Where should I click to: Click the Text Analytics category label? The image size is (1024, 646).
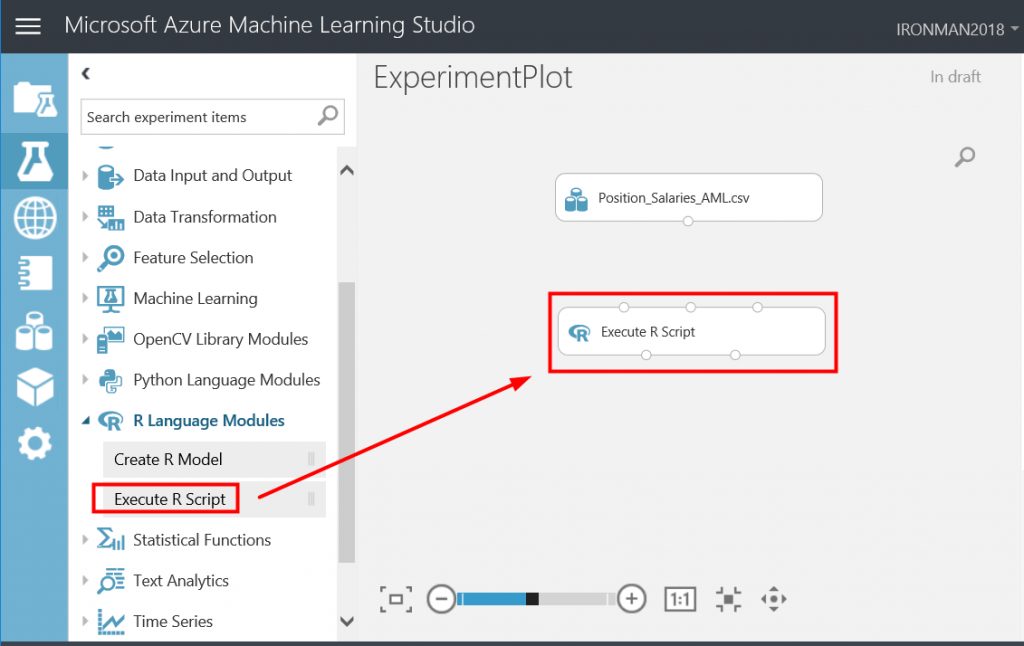(181, 581)
